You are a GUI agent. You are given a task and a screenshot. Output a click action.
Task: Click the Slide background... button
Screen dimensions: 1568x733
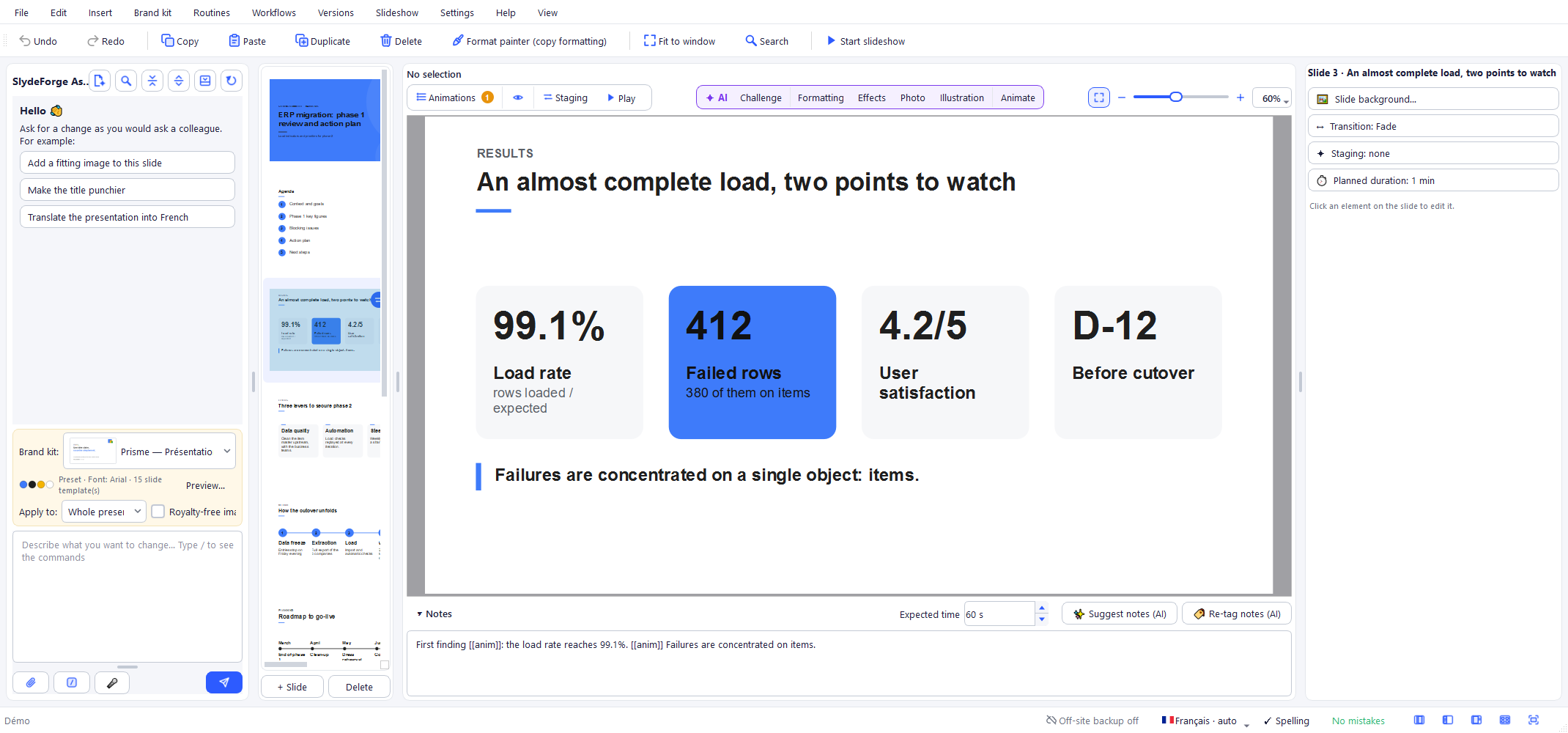(1432, 99)
